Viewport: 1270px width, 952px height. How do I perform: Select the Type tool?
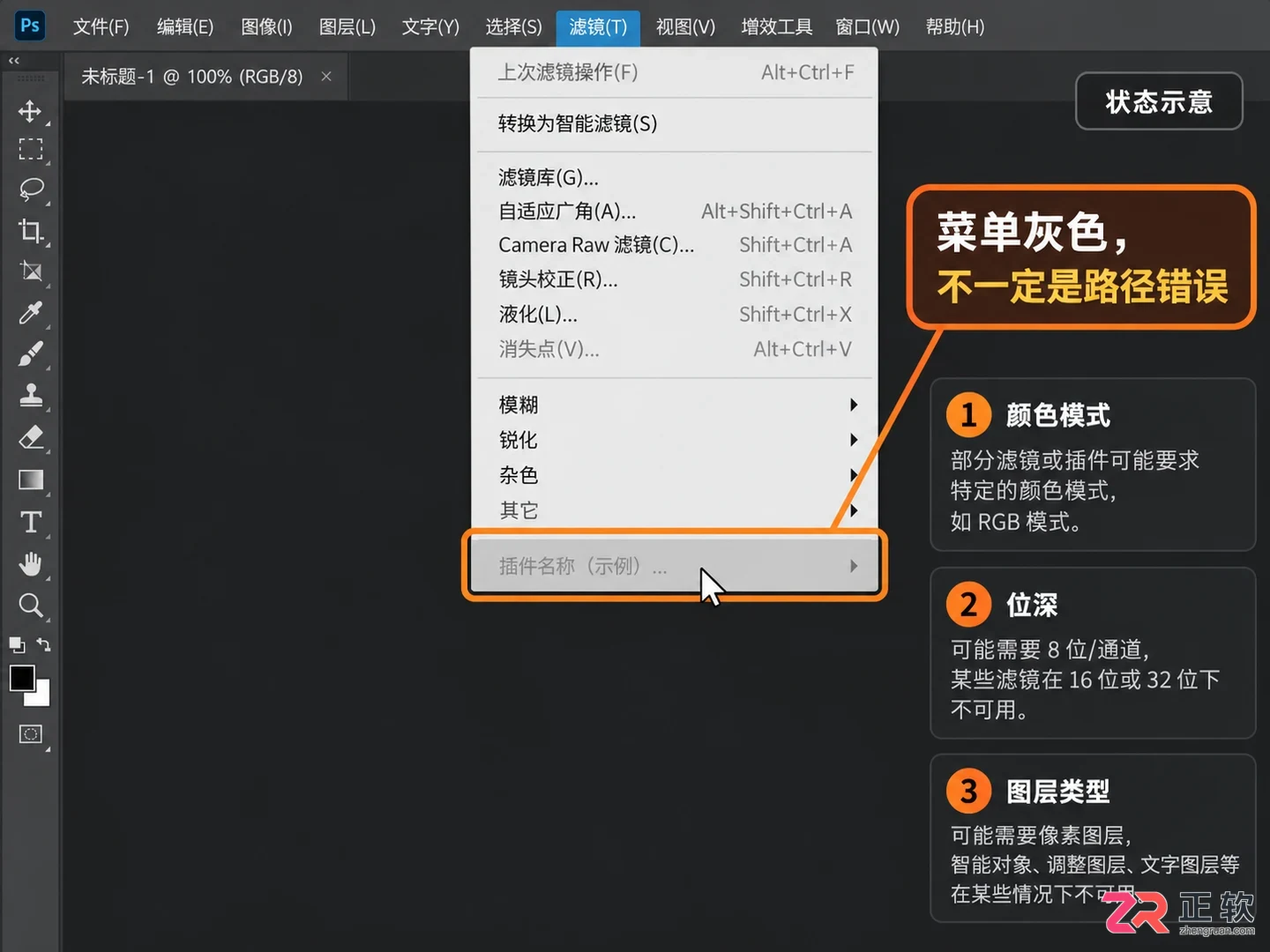tap(31, 522)
